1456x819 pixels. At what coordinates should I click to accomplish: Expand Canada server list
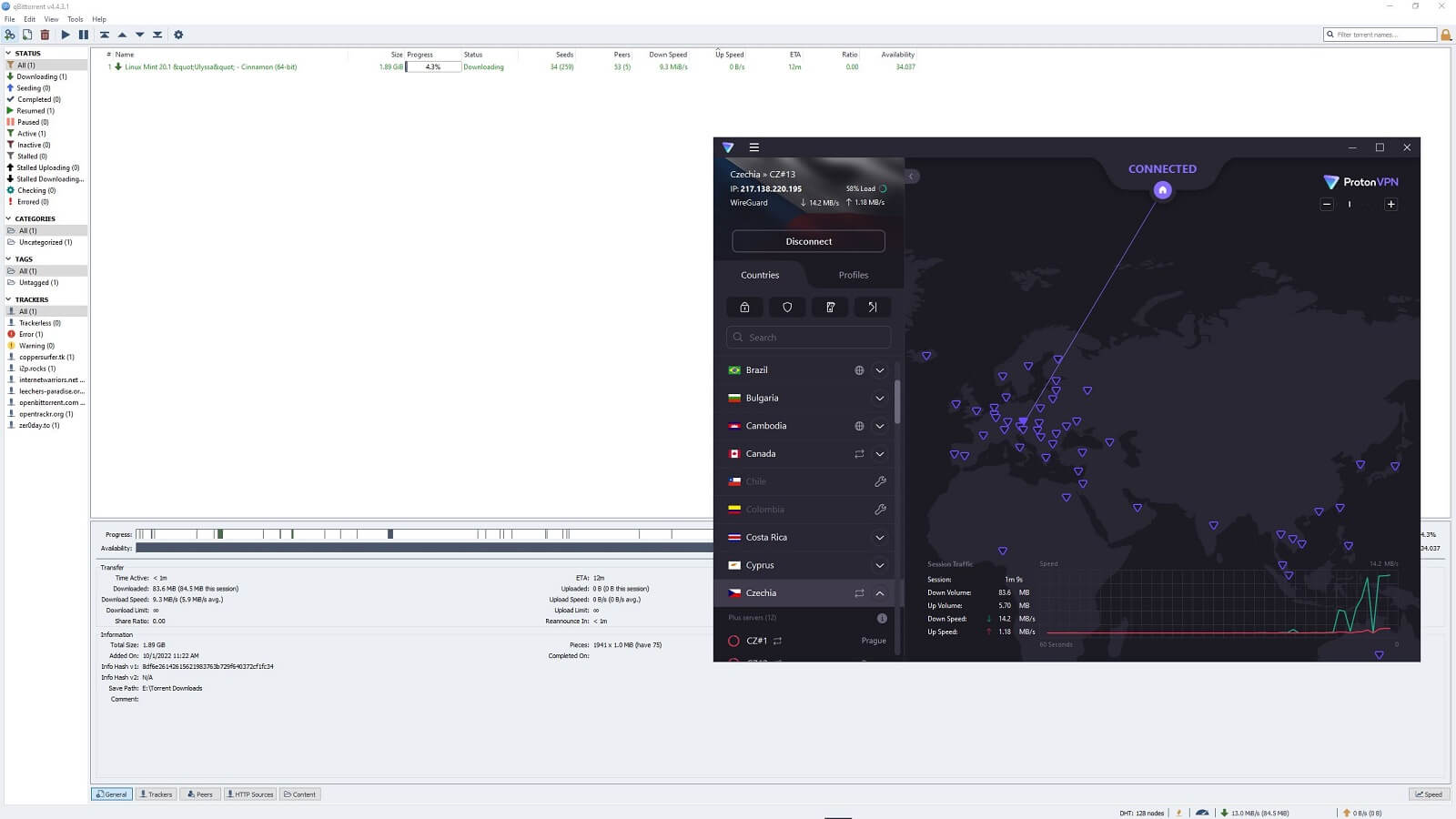[x=880, y=454]
